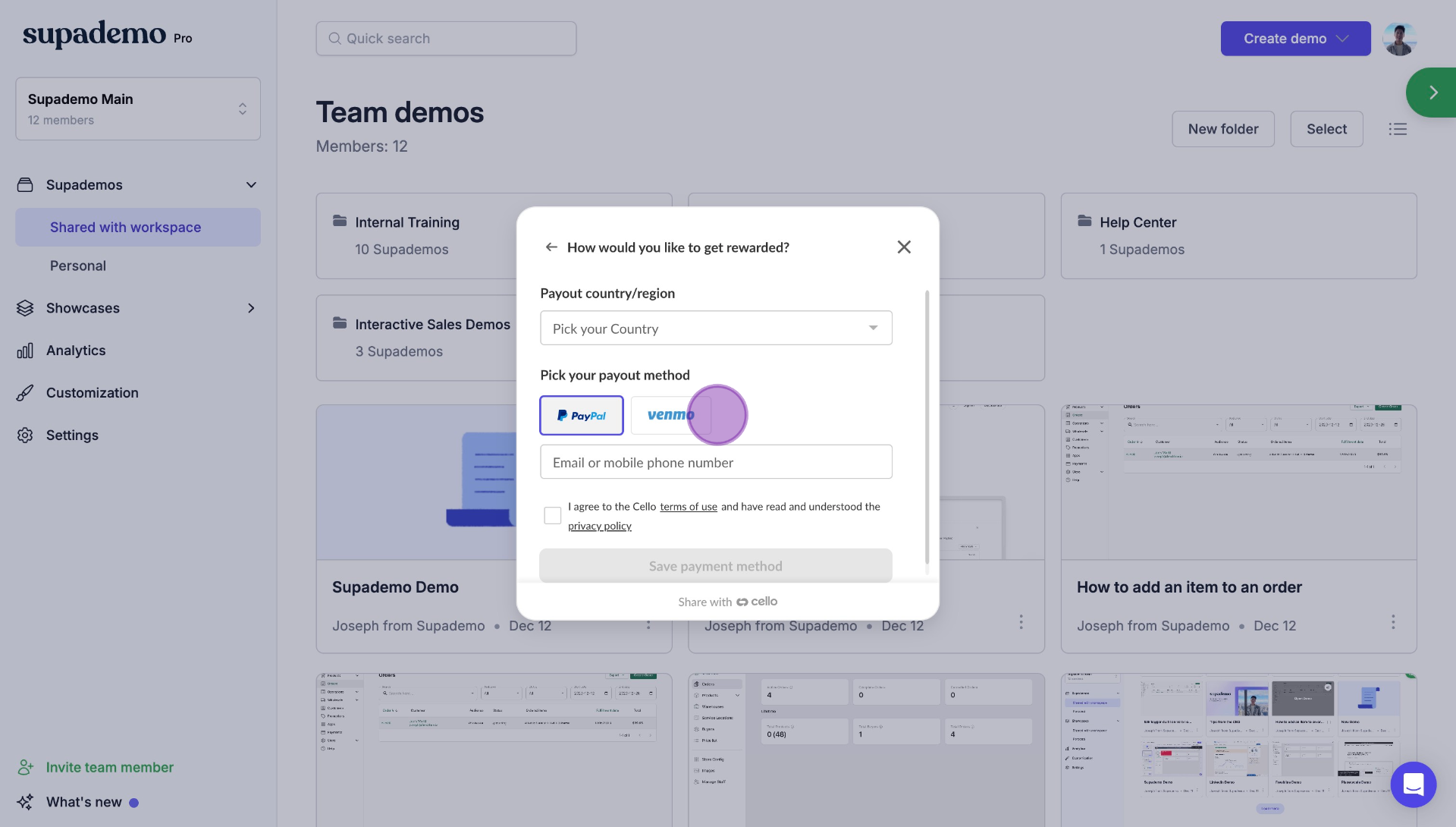
Task: Open the Supademo Main workspace switcher
Action: (x=138, y=108)
